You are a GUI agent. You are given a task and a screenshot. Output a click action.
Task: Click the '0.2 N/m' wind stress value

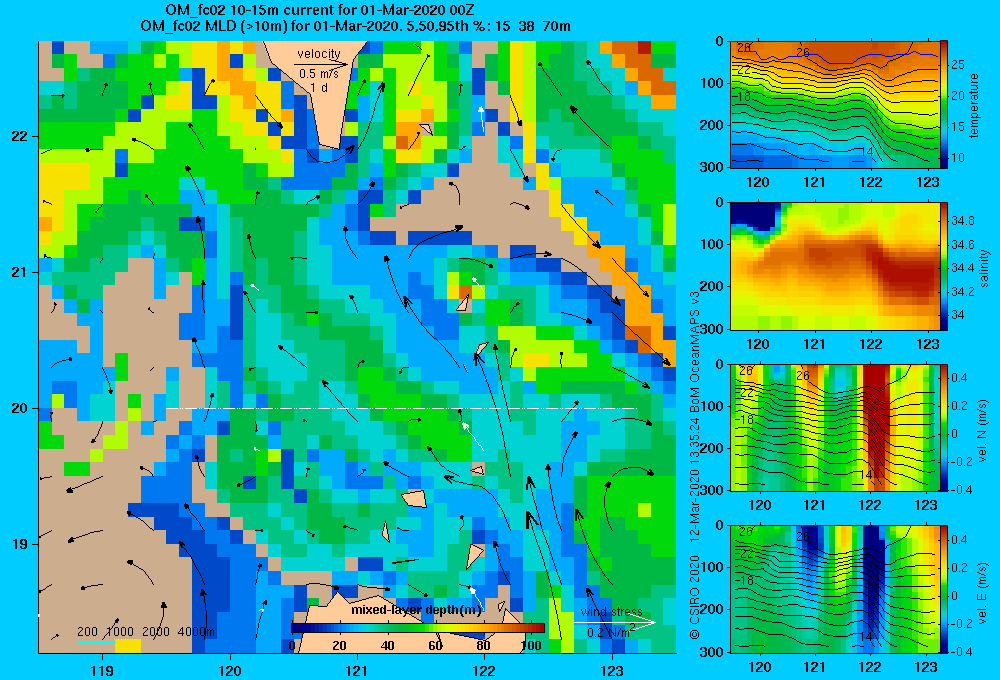click(611, 632)
